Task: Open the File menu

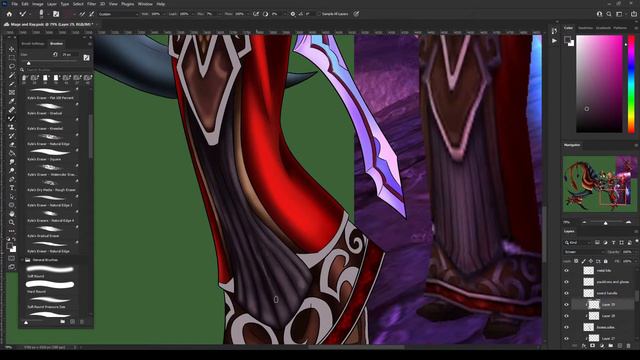Action: (x=14, y=4)
